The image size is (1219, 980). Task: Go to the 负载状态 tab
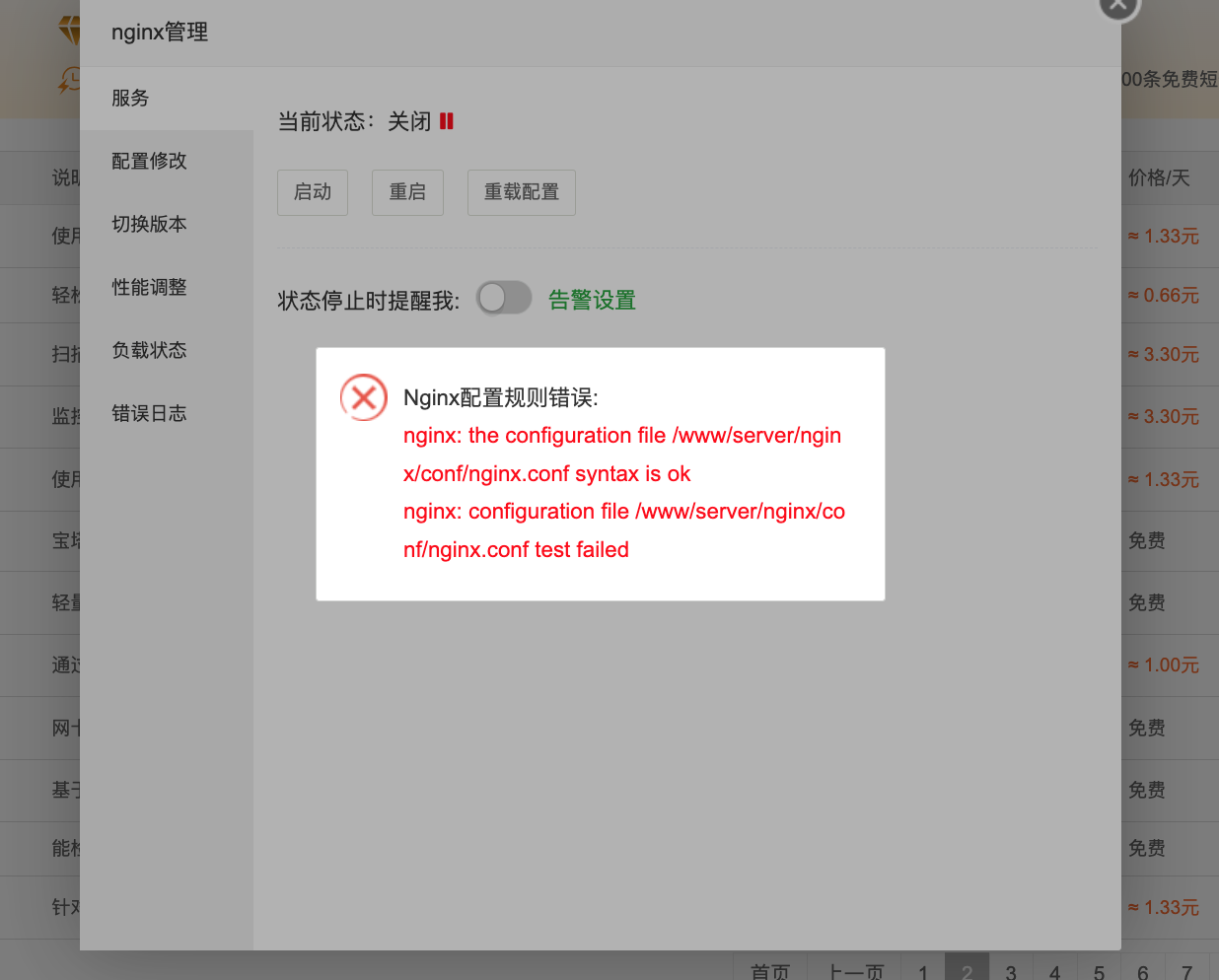(x=167, y=350)
